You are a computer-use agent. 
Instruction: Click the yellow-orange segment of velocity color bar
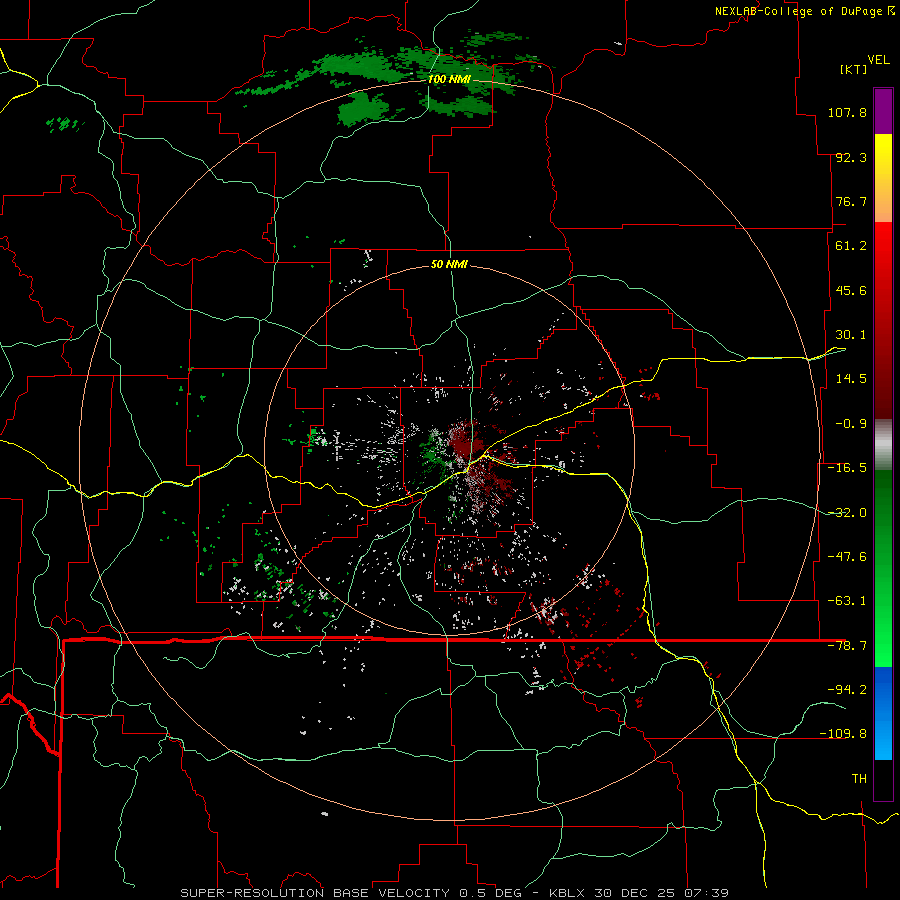883,178
